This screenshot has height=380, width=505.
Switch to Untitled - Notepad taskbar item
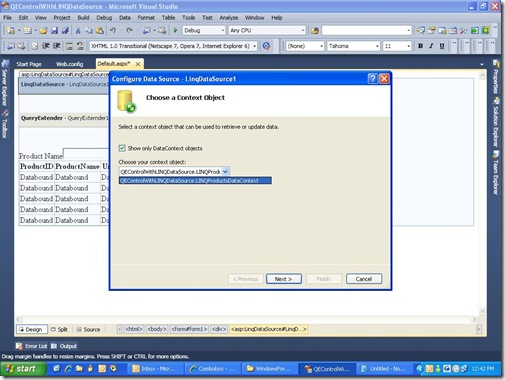[x=384, y=369]
